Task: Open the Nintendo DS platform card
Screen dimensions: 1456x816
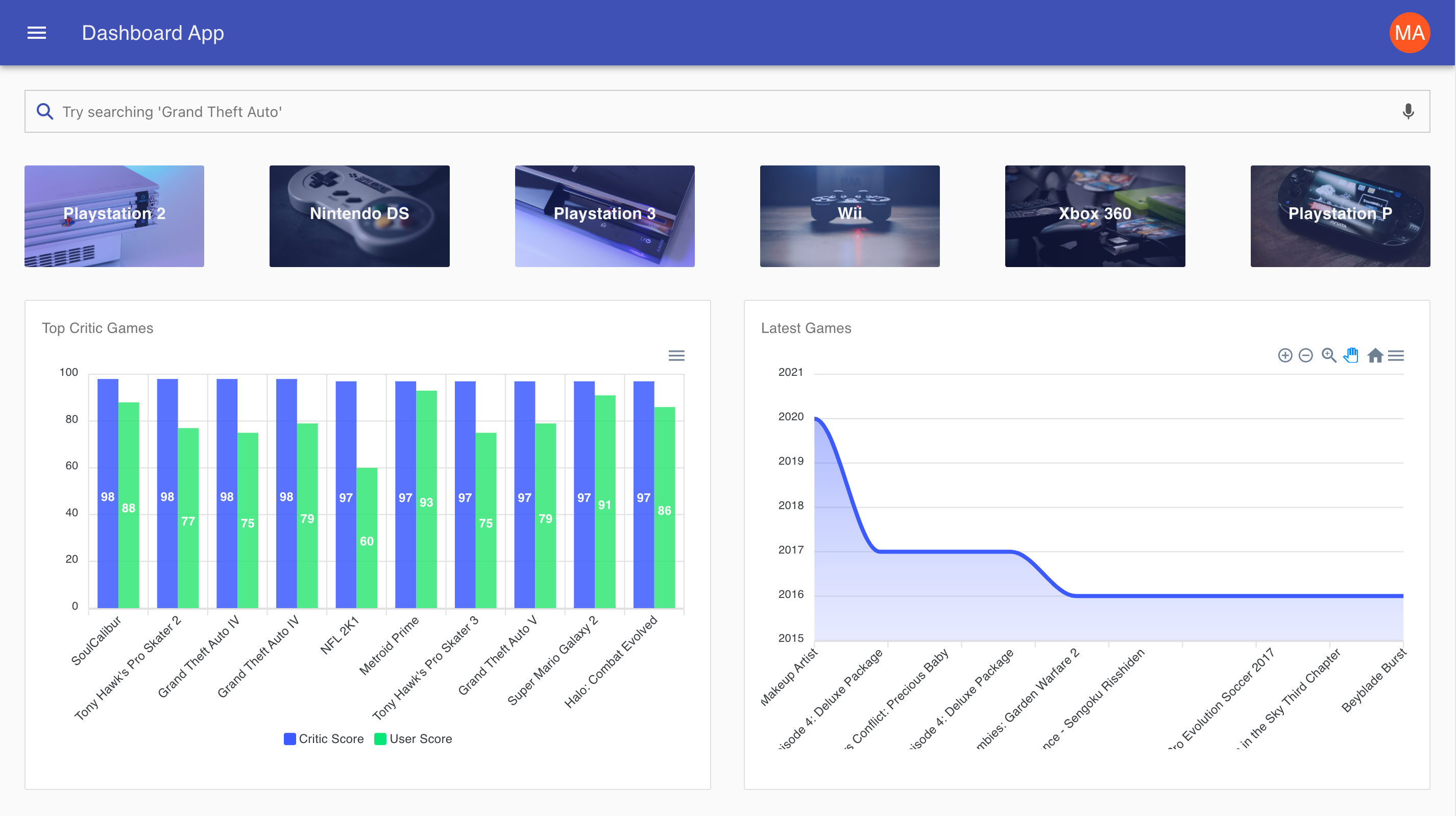Action: click(359, 216)
